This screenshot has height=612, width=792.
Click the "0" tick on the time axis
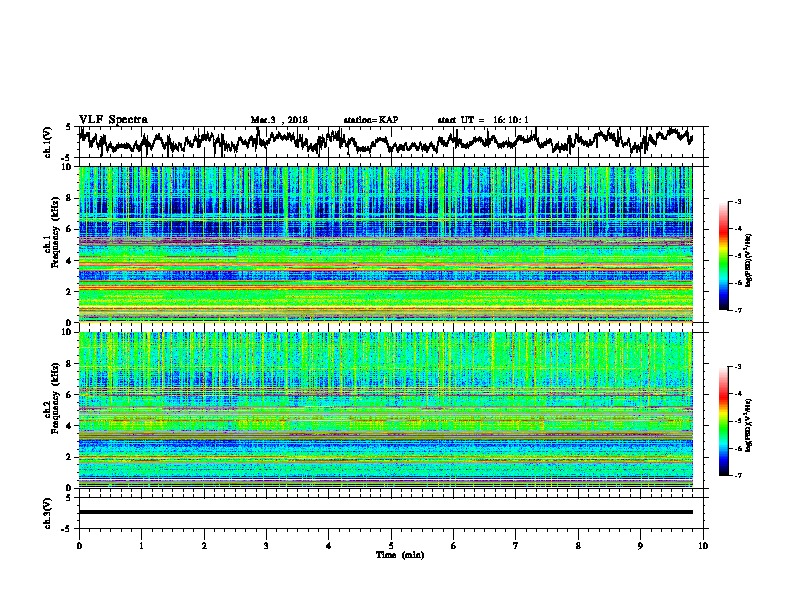[79, 546]
